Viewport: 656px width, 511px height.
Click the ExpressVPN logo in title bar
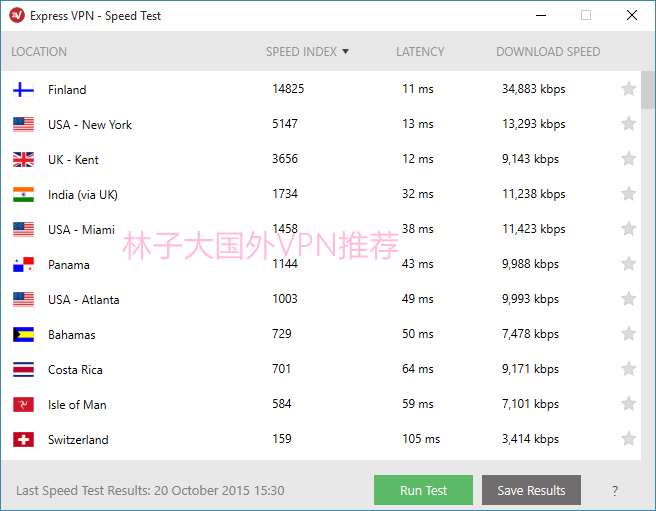[x=17, y=15]
